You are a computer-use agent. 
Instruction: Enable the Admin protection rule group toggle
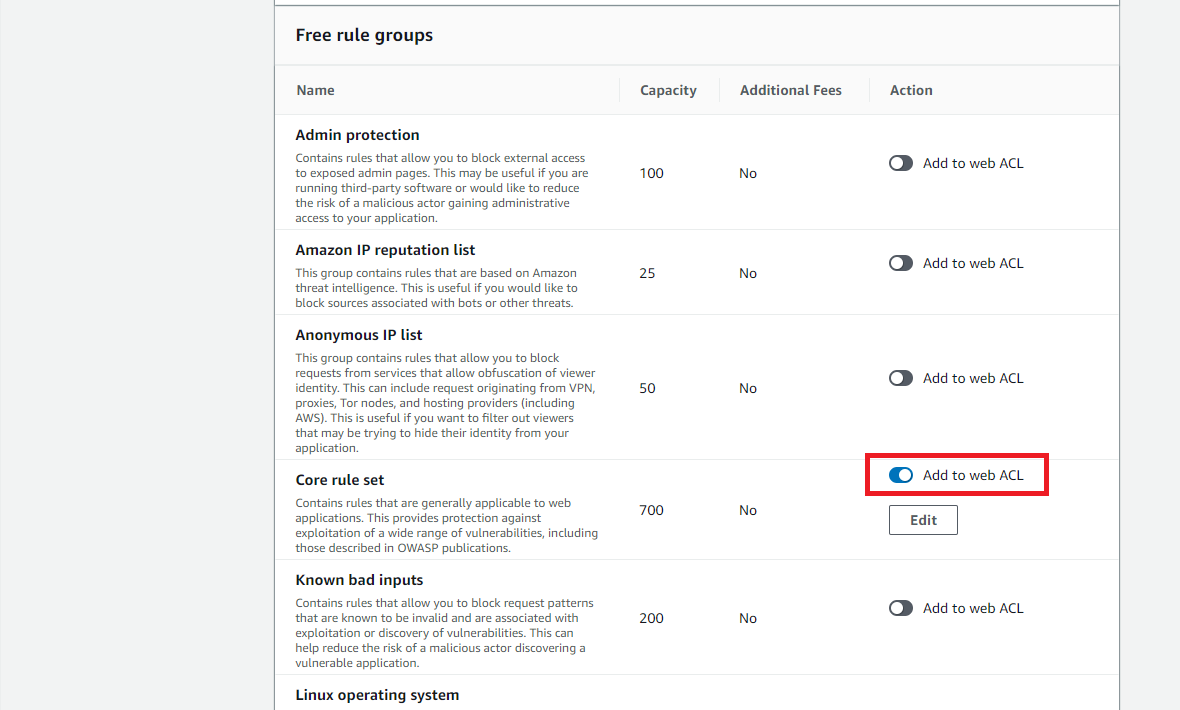click(x=900, y=162)
